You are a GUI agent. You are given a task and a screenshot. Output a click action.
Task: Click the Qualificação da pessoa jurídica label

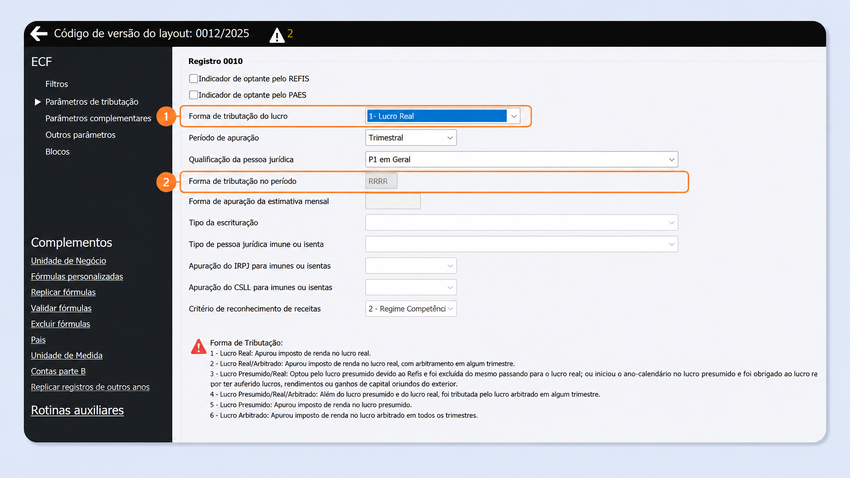pyautogui.click(x=241, y=159)
